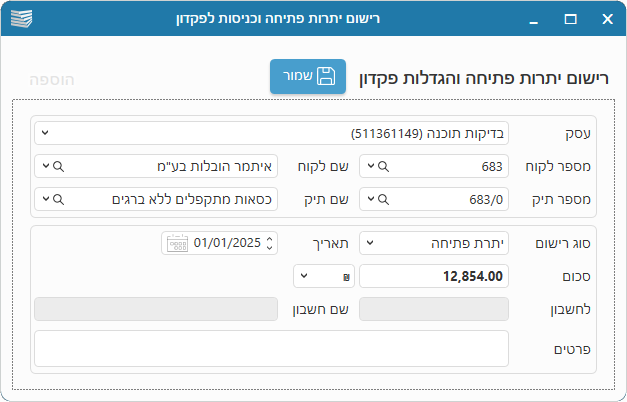Expand the customer number dropdown arrow
Image resolution: width=627 pixels, height=402 pixels.
coord(371,166)
